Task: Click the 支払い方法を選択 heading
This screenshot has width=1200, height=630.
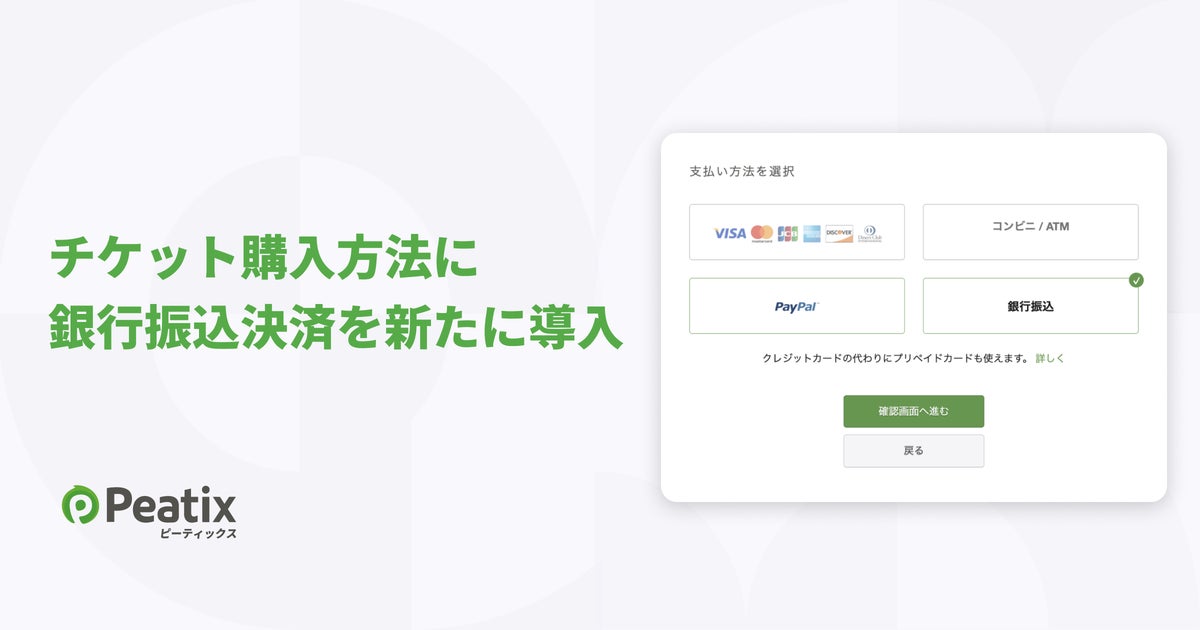Action: (742, 172)
